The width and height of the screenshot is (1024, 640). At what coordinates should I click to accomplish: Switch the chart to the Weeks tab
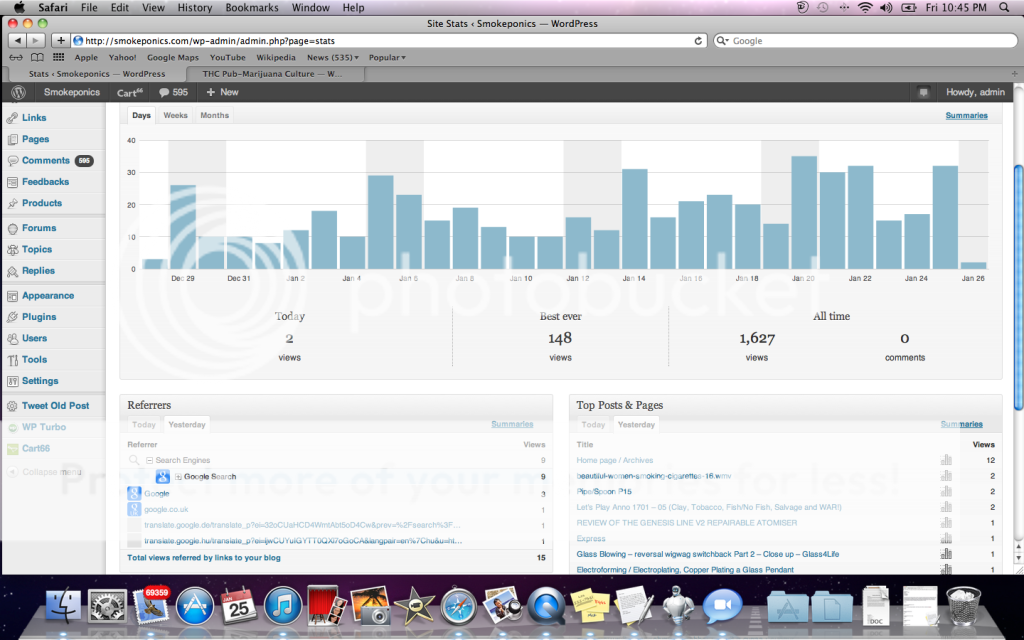tap(175, 115)
